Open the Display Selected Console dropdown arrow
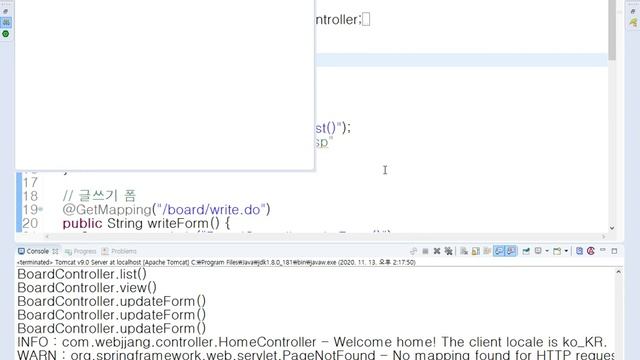This screenshot has height=360, width=640. pos(547,251)
